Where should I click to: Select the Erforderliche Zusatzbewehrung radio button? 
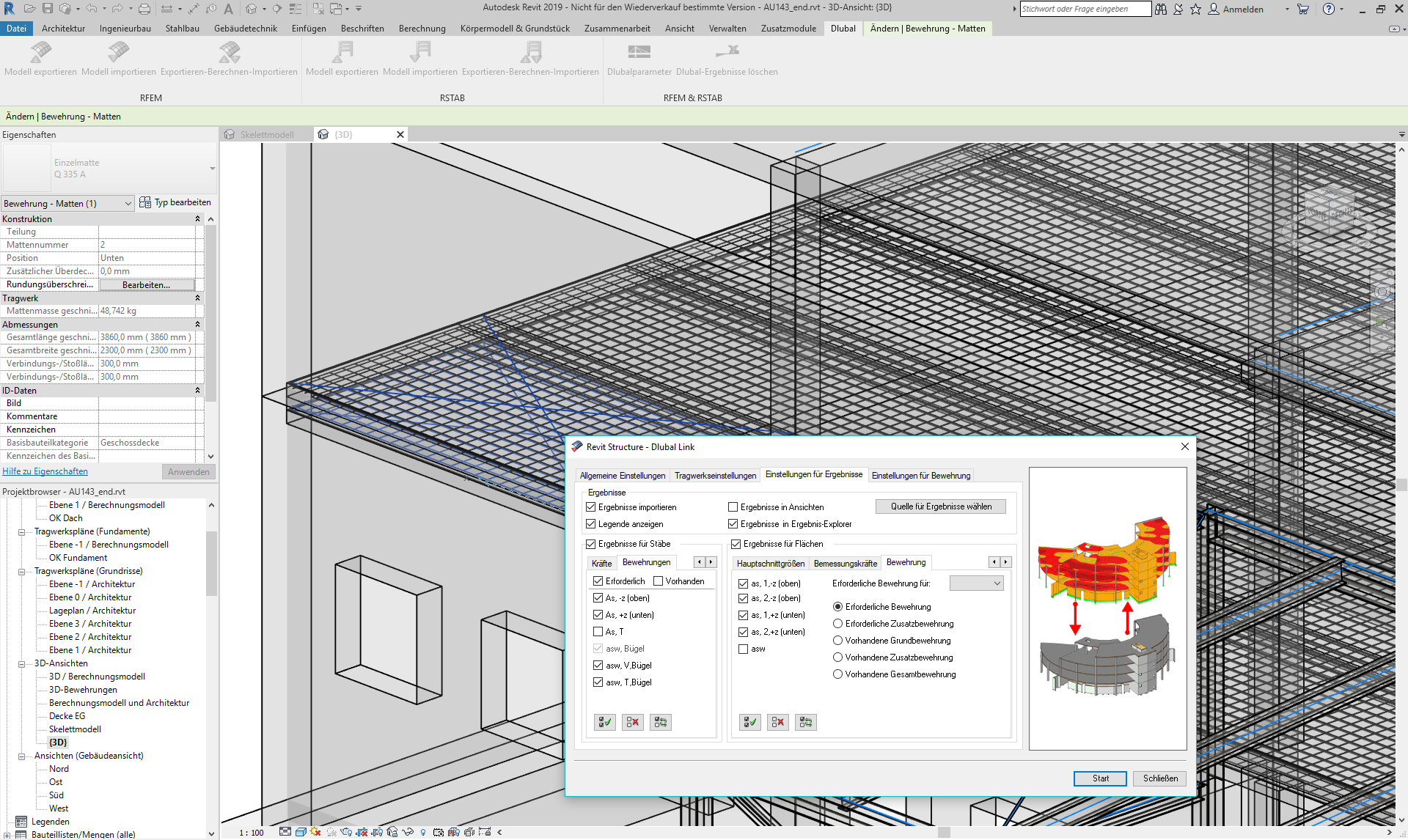coord(837,623)
